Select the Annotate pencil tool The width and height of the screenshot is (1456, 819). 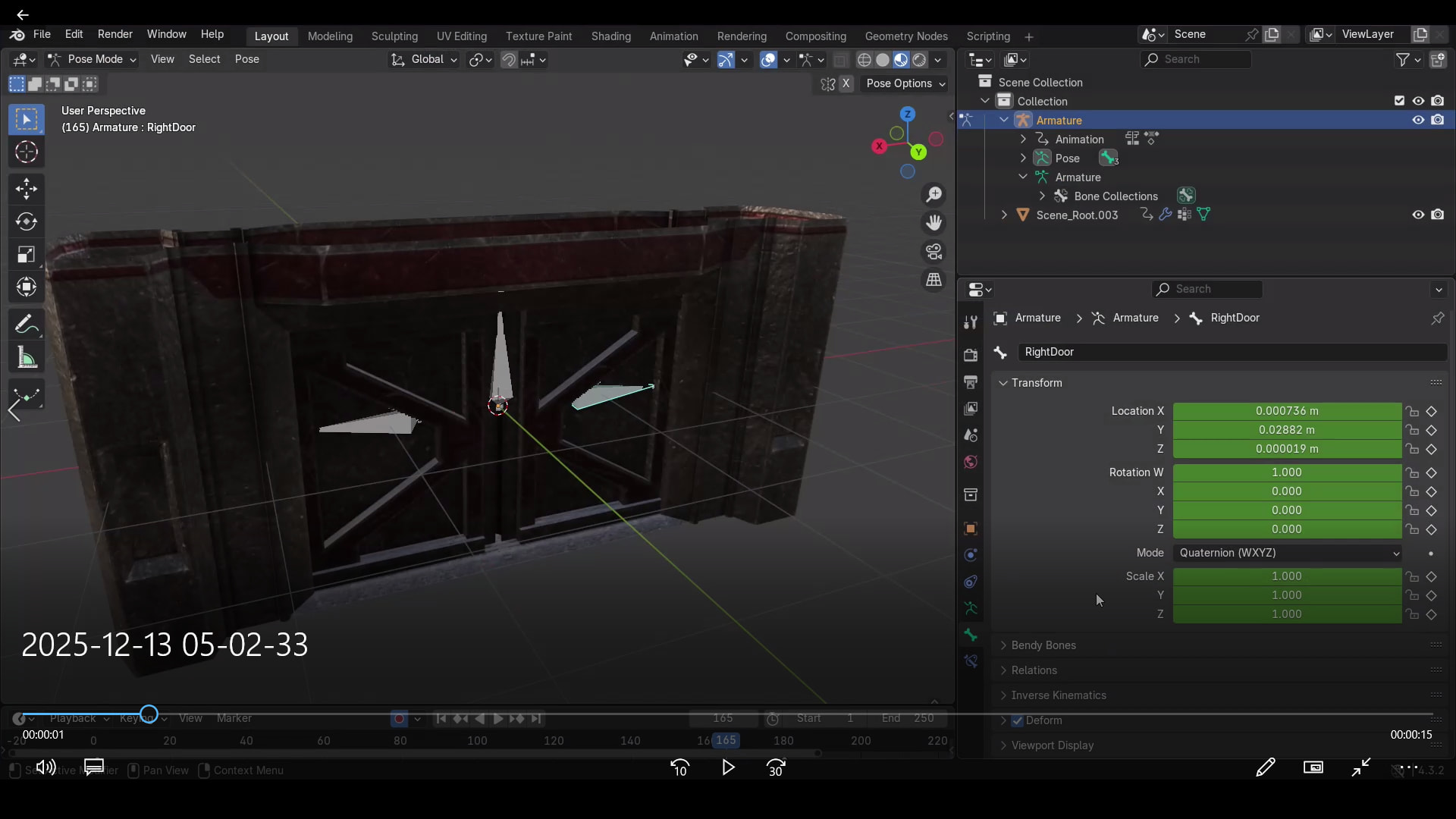point(27,325)
